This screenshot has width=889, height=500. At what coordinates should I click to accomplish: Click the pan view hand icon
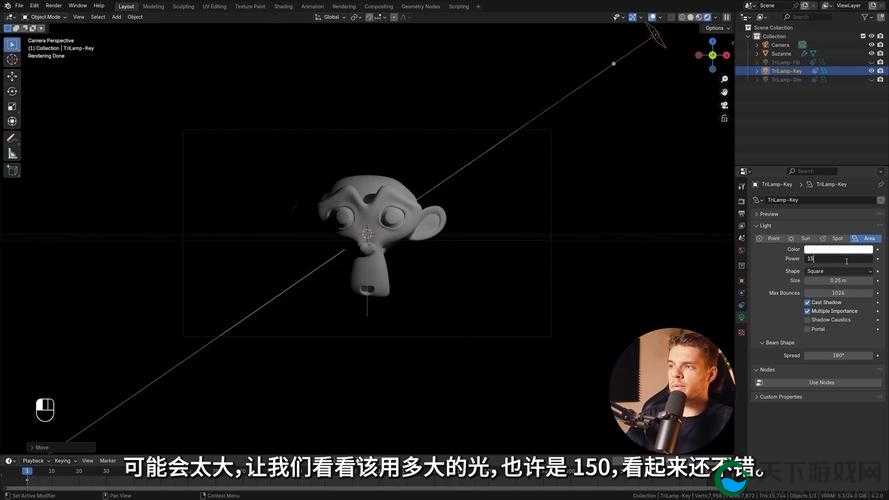[724, 92]
